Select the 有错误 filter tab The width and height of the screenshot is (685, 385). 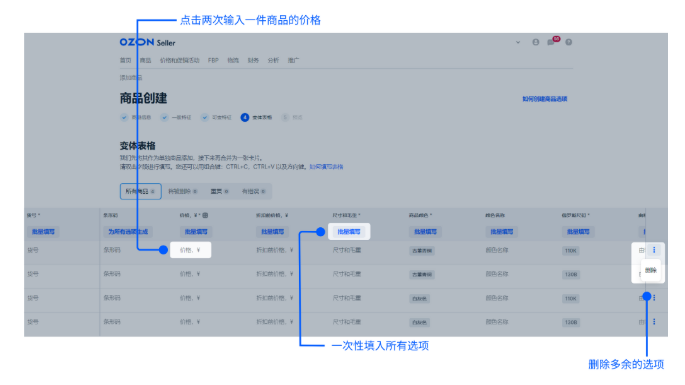(254, 191)
